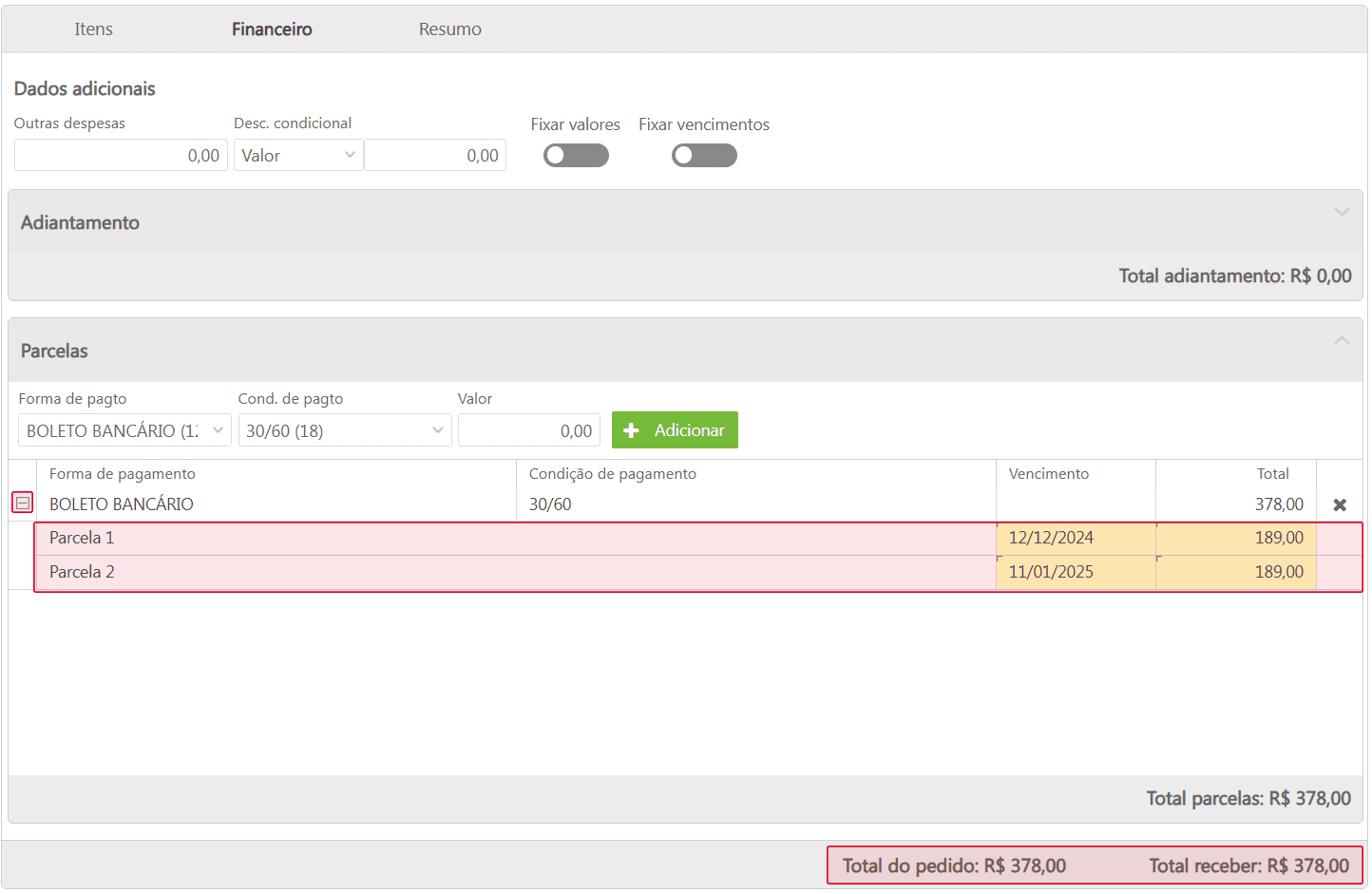Screen dimensions: 1372x894
Task: Switch to the Itens tab
Action: (93, 29)
